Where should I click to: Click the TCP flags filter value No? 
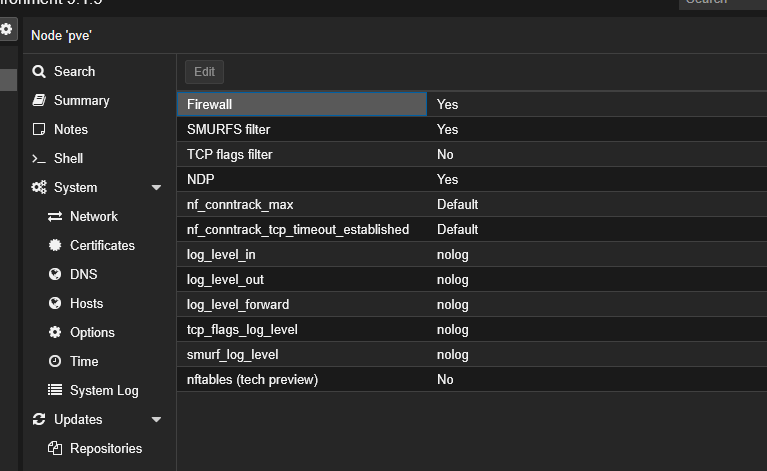pos(445,154)
